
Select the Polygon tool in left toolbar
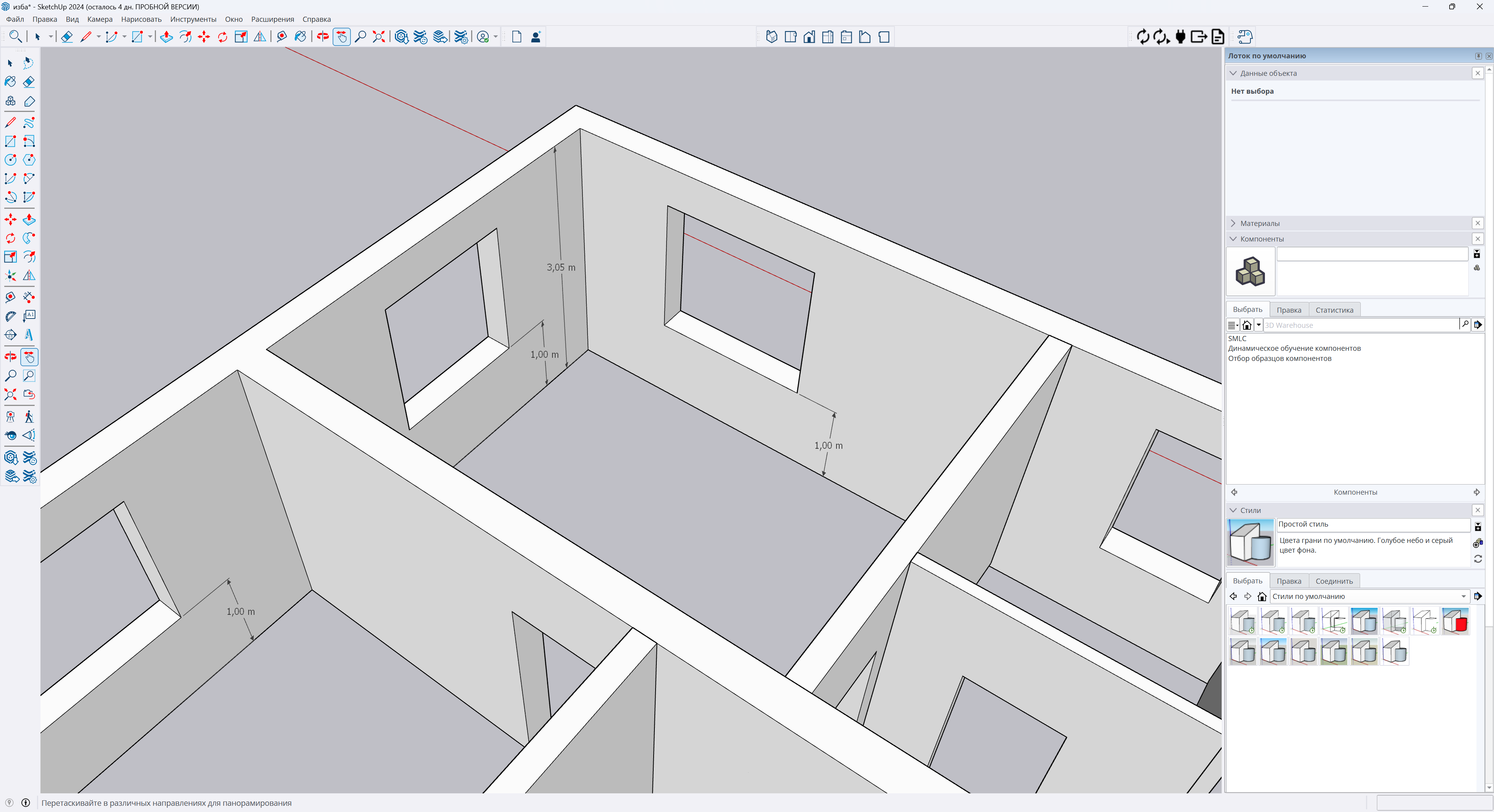(x=29, y=160)
